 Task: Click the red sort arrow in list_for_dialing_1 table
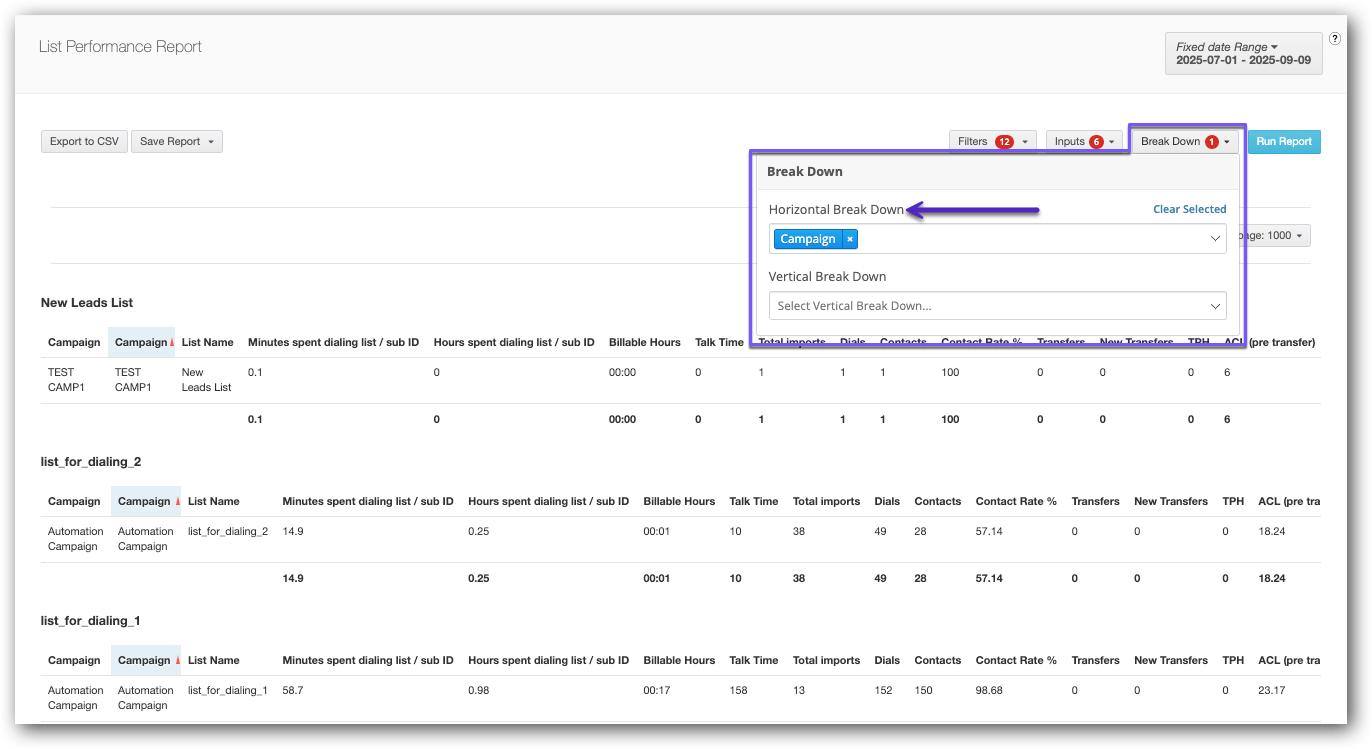[178, 661]
